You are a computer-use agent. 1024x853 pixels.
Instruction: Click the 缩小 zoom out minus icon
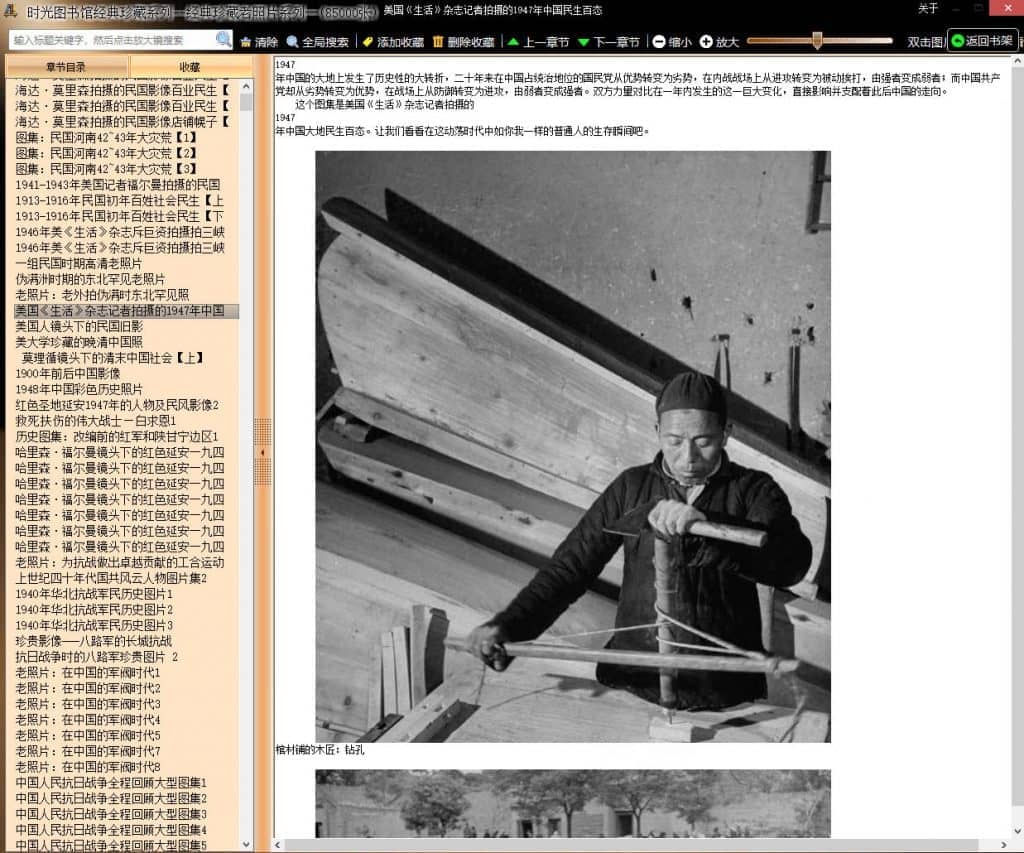click(659, 42)
